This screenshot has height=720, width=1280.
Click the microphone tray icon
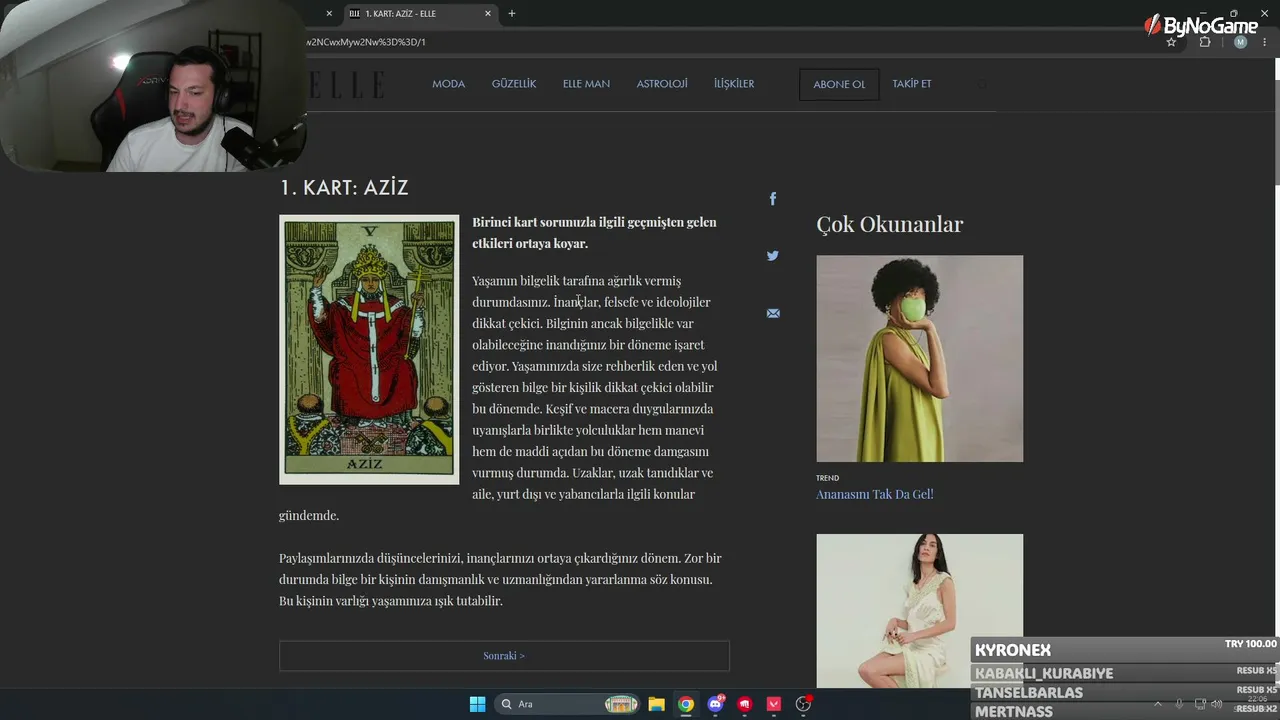pyautogui.click(x=1180, y=704)
